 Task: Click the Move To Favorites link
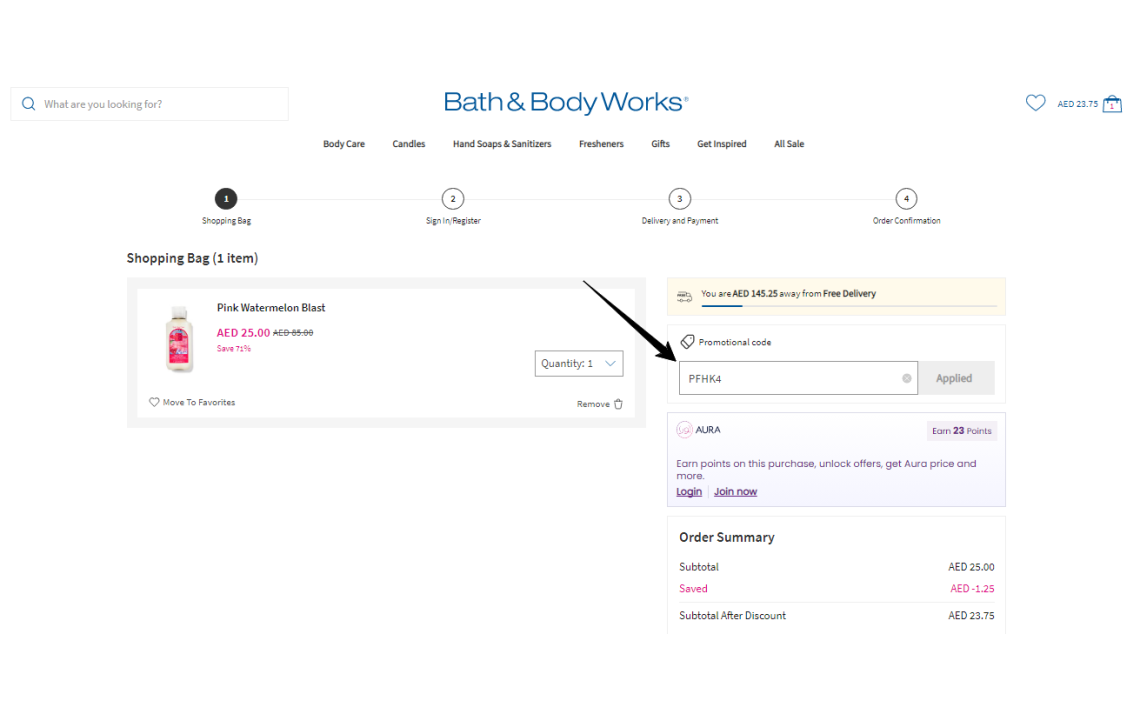click(x=198, y=402)
